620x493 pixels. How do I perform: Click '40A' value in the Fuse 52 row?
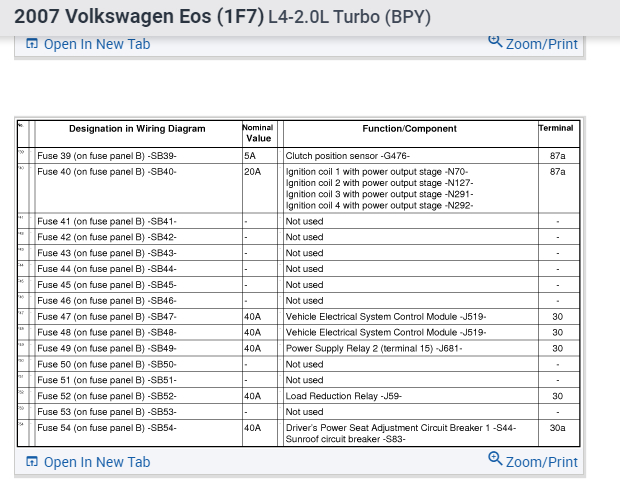click(x=253, y=396)
